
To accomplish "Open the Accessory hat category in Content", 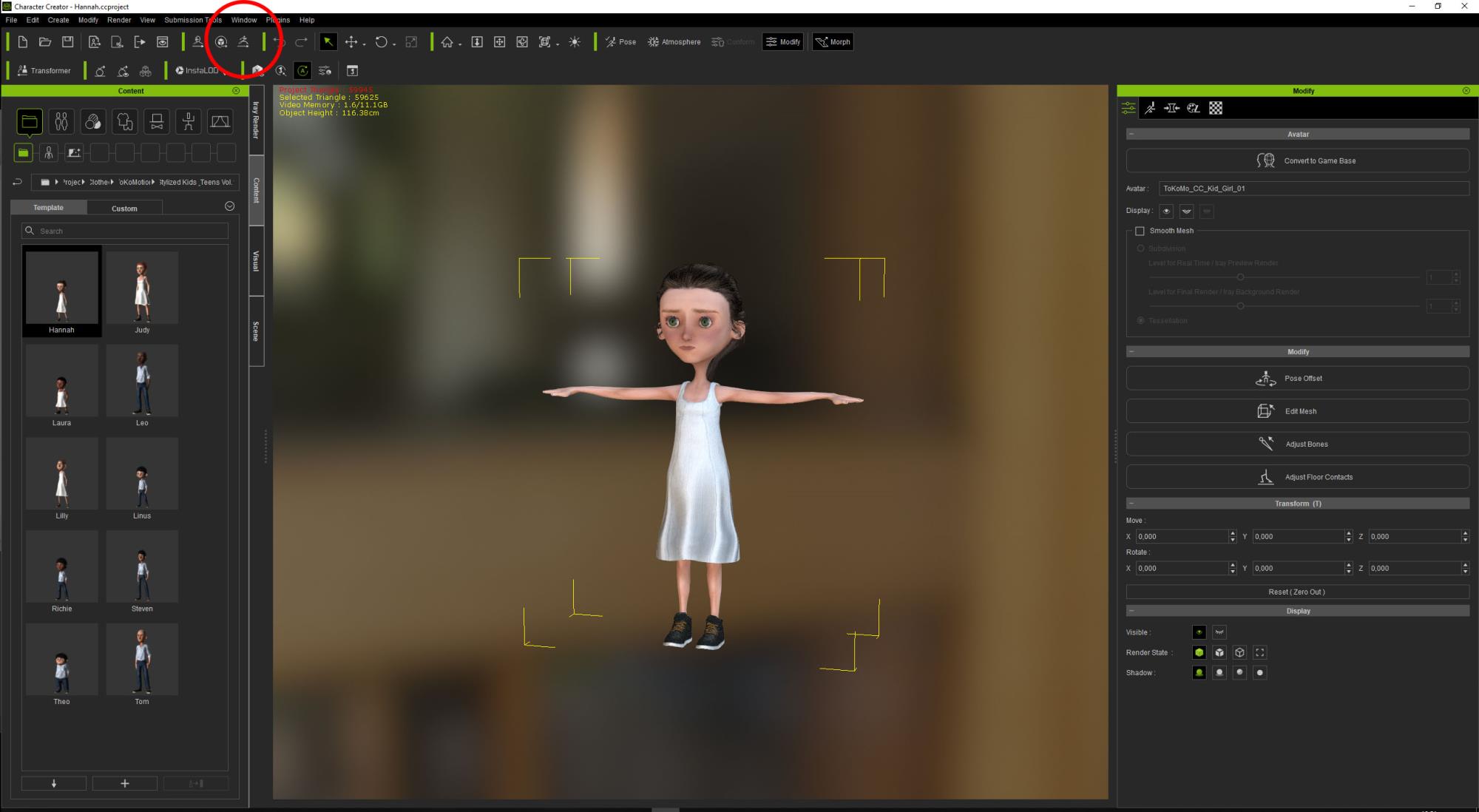I will [x=157, y=121].
